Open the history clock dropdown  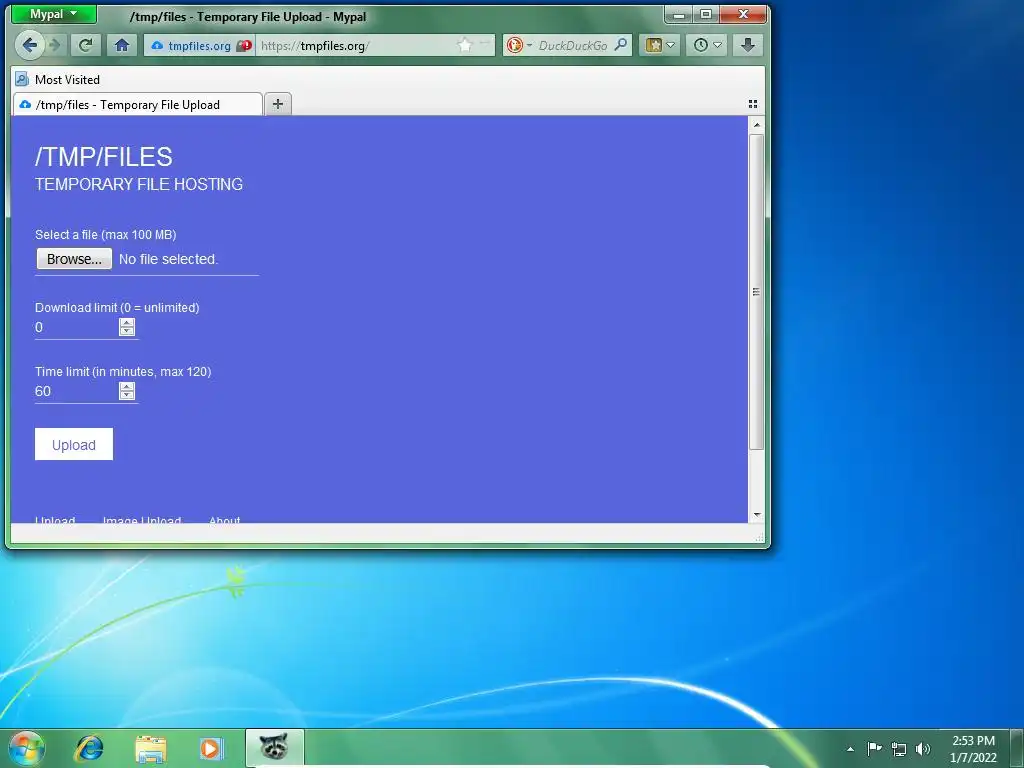[x=707, y=45]
